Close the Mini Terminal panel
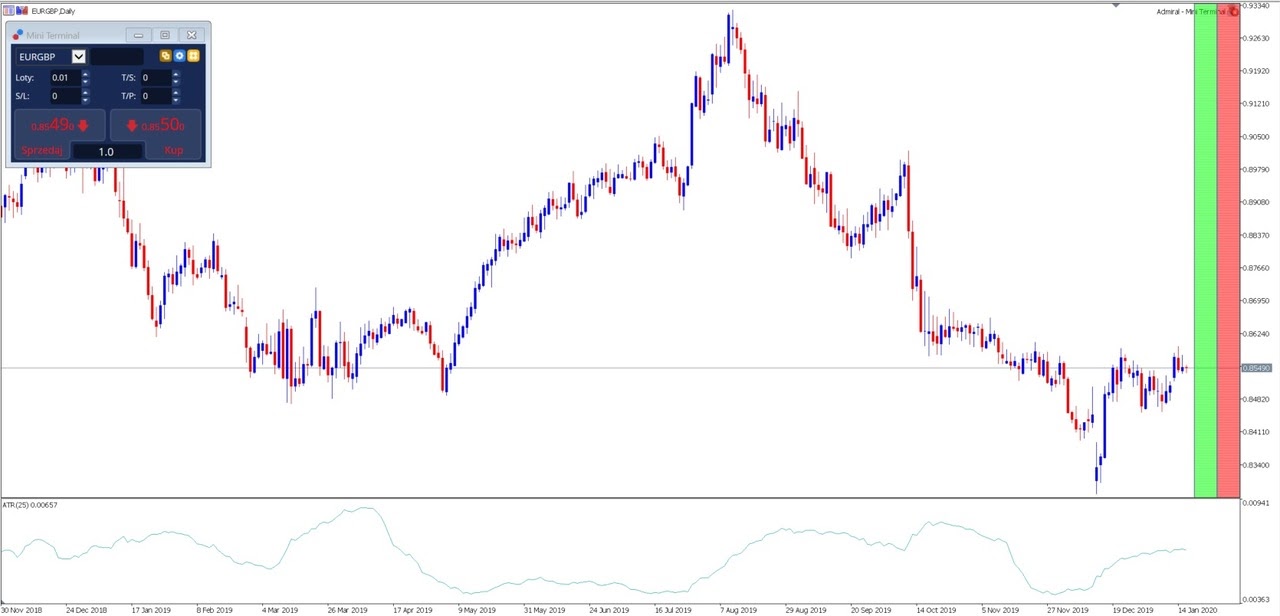 click(x=192, y=35)
